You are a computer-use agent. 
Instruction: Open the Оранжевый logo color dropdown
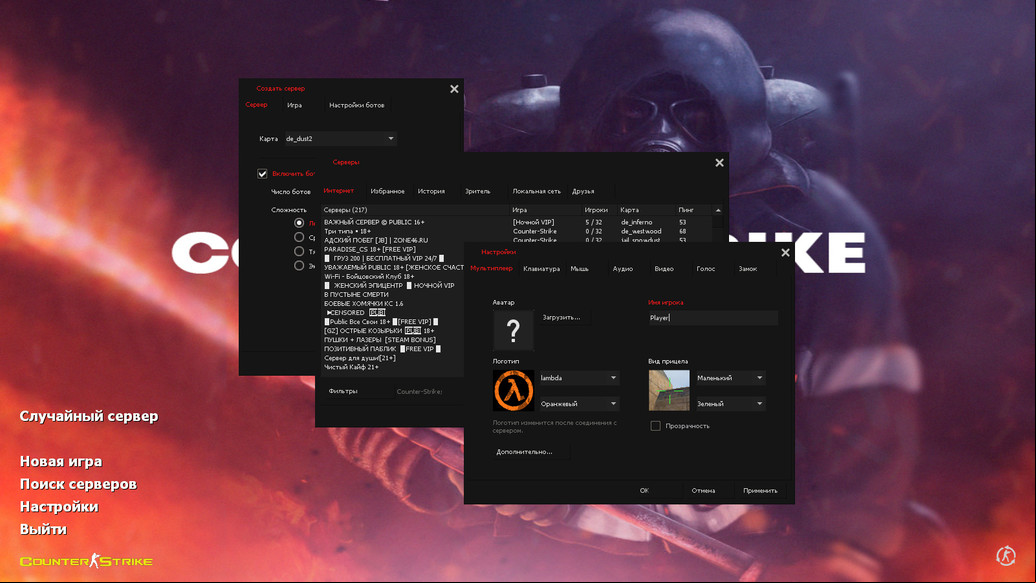pos(579,404)
